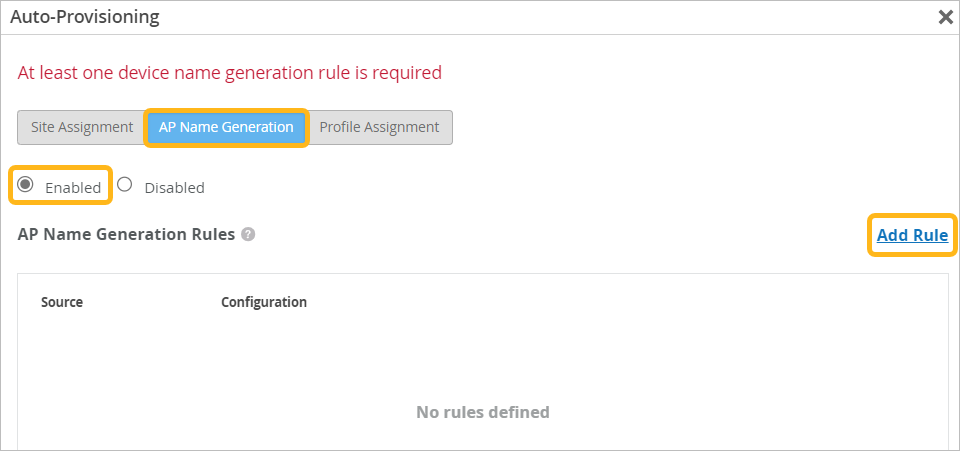This screenshot has width=960, height=451.
Task: Switch to the Site Assignment tab
Action: coord(82,127)
